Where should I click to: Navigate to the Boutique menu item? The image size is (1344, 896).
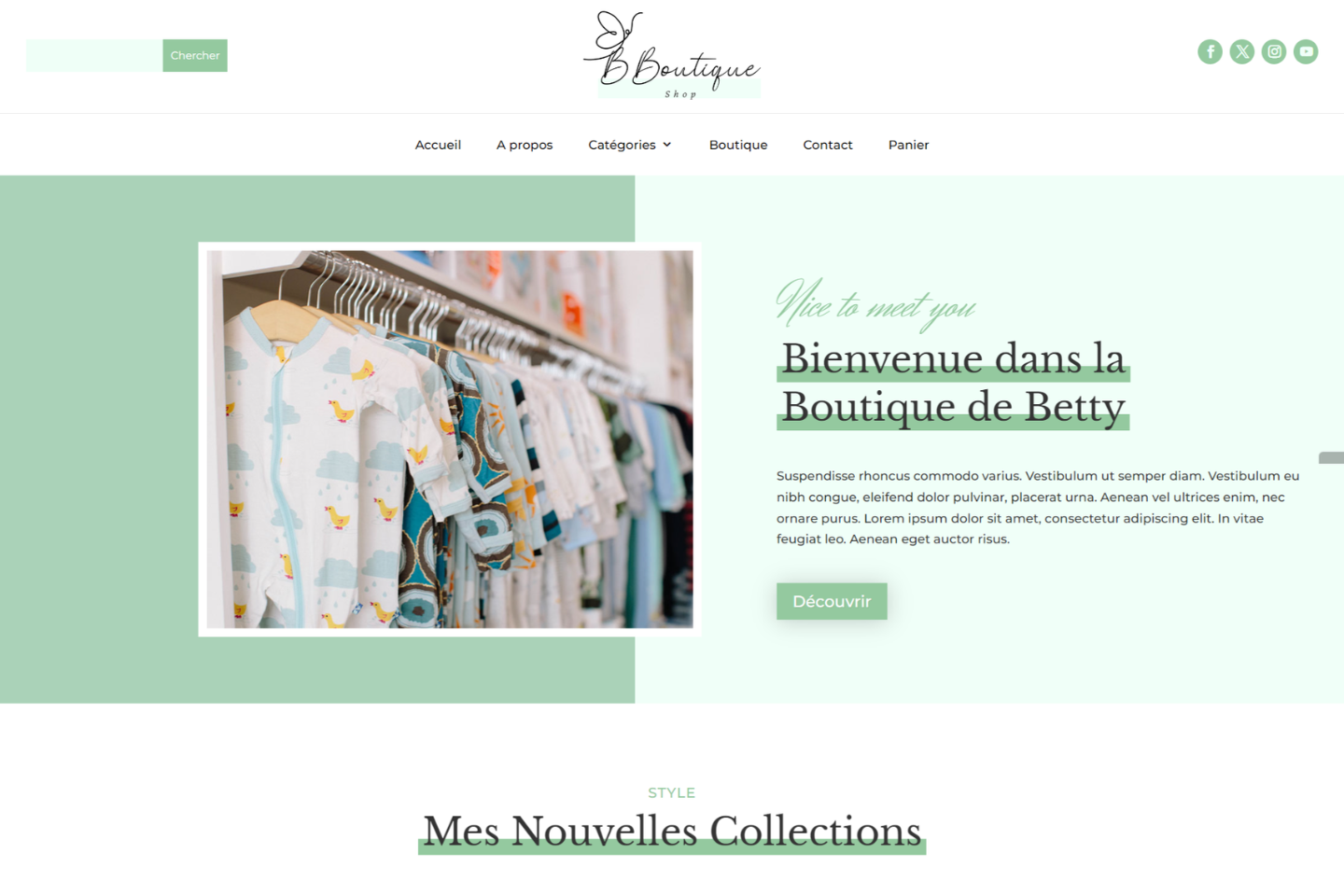click(738, 145)
